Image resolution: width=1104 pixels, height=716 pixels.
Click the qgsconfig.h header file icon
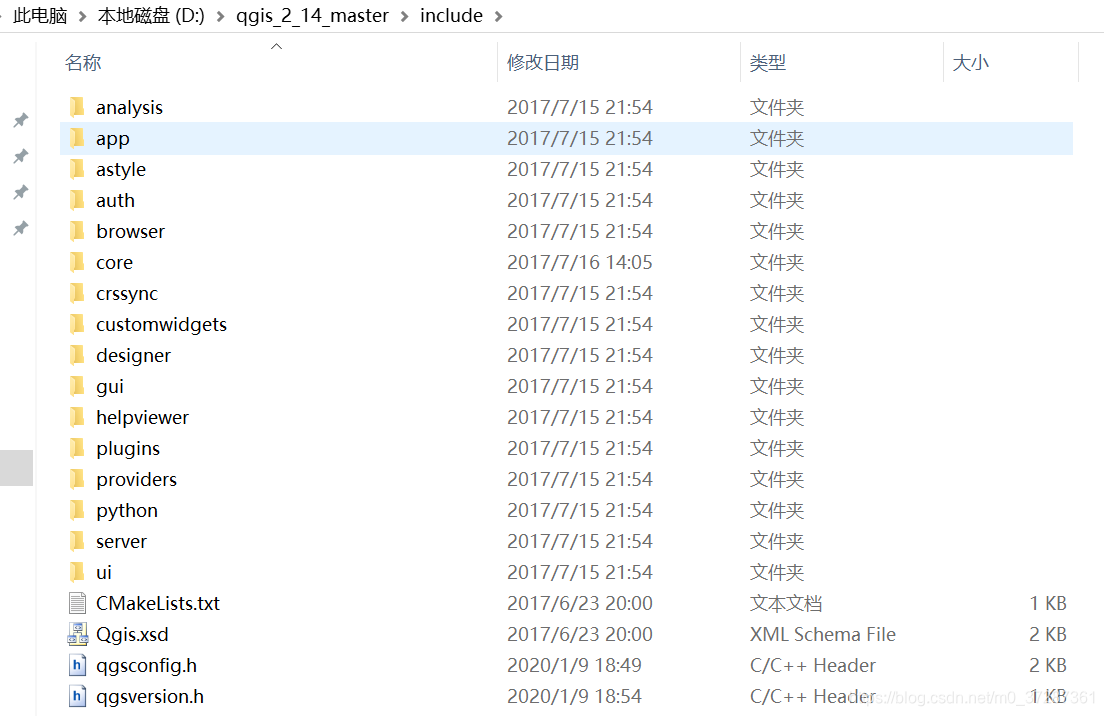(77, 665)
